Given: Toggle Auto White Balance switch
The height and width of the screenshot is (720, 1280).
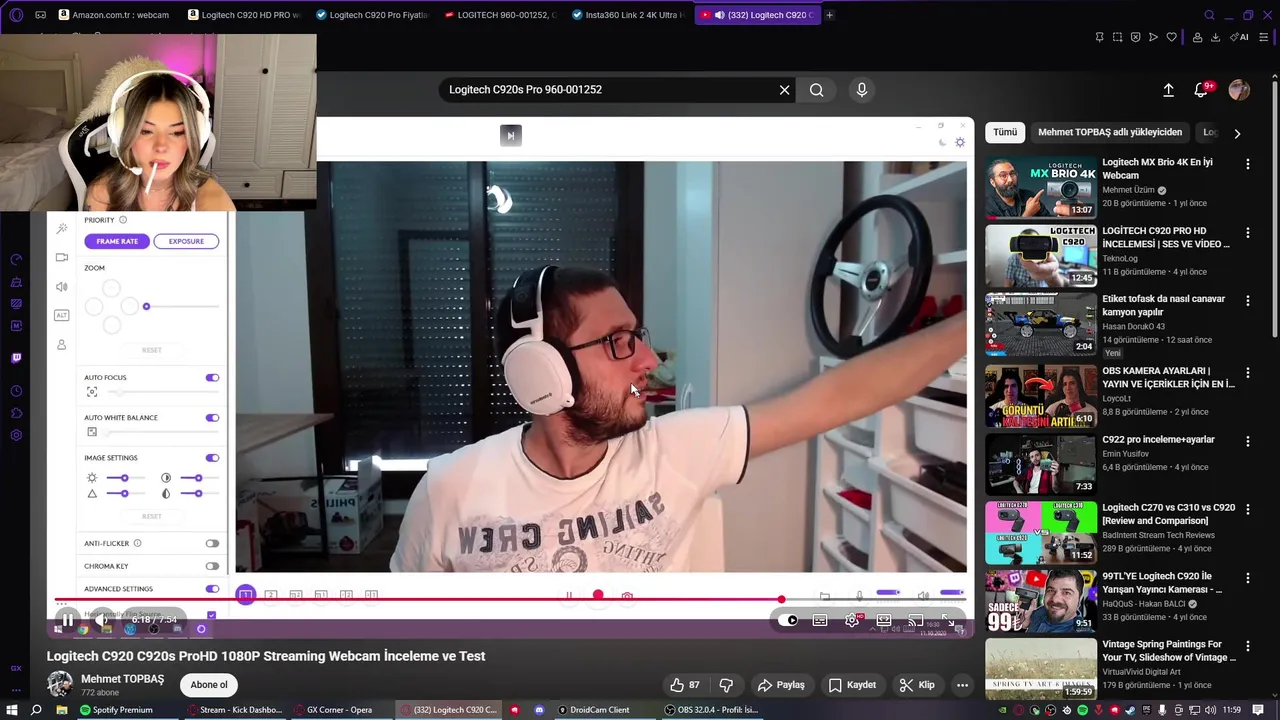Looking at the screenshot, I should tap(212, 418).
